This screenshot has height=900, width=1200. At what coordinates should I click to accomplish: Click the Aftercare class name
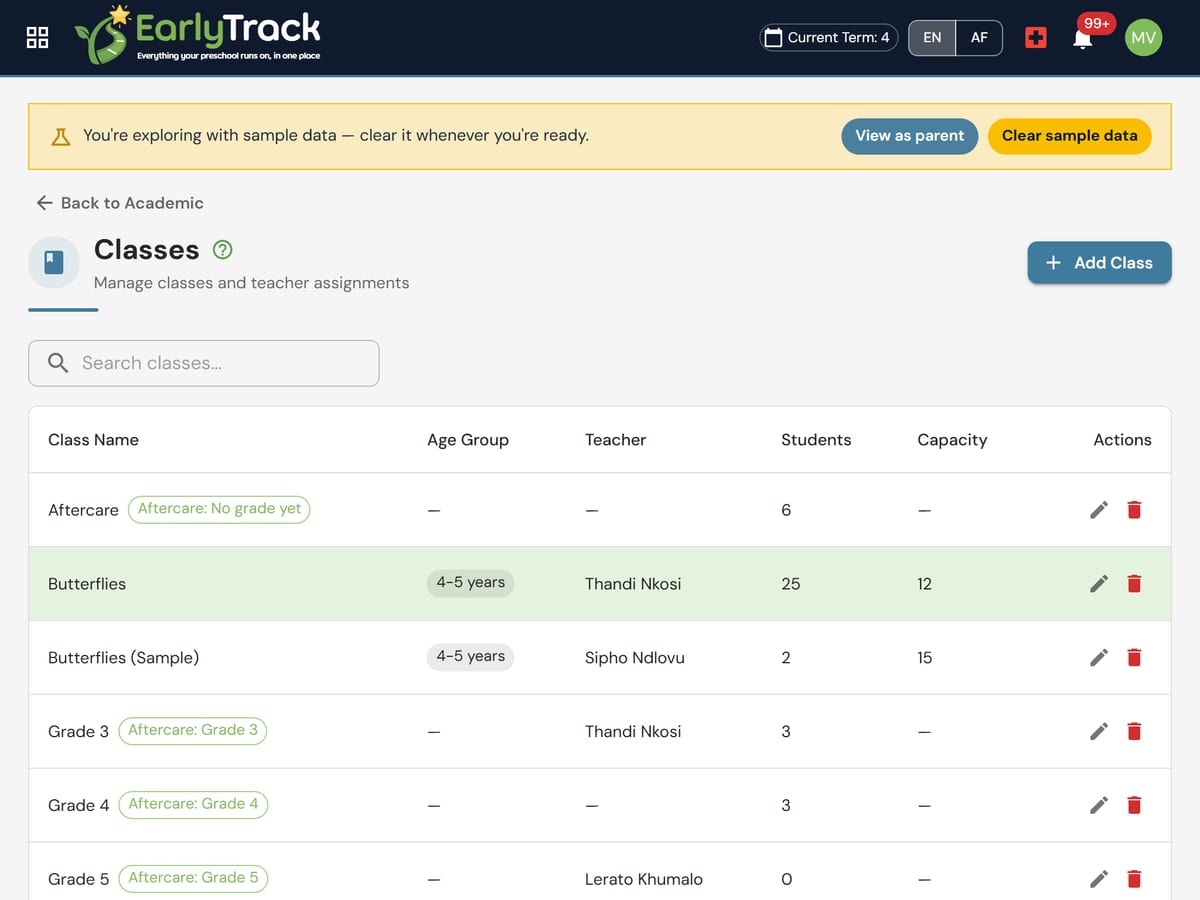pyautogui.click(x=83, y=510)
